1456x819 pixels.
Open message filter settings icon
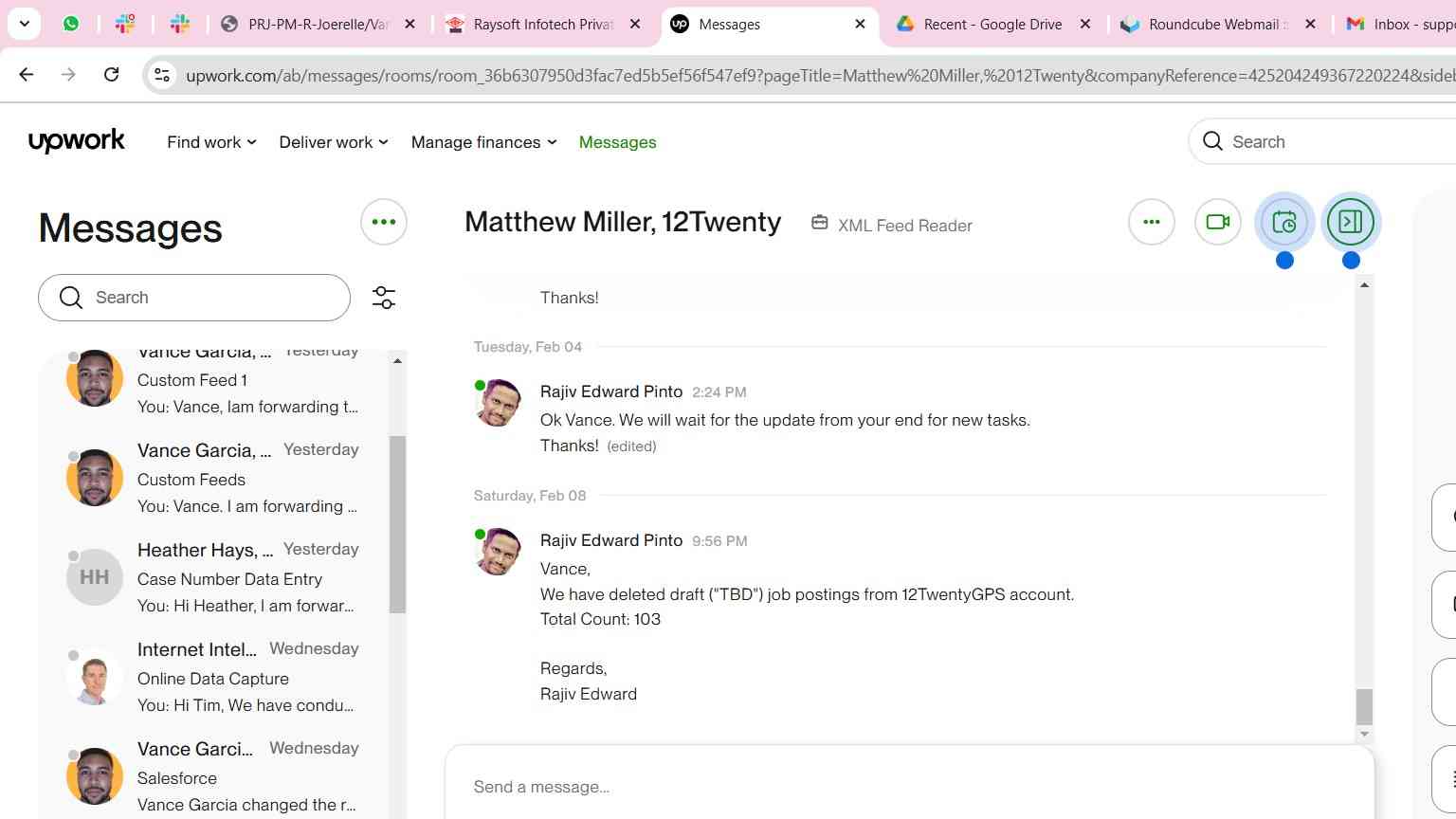pos(384,298)
